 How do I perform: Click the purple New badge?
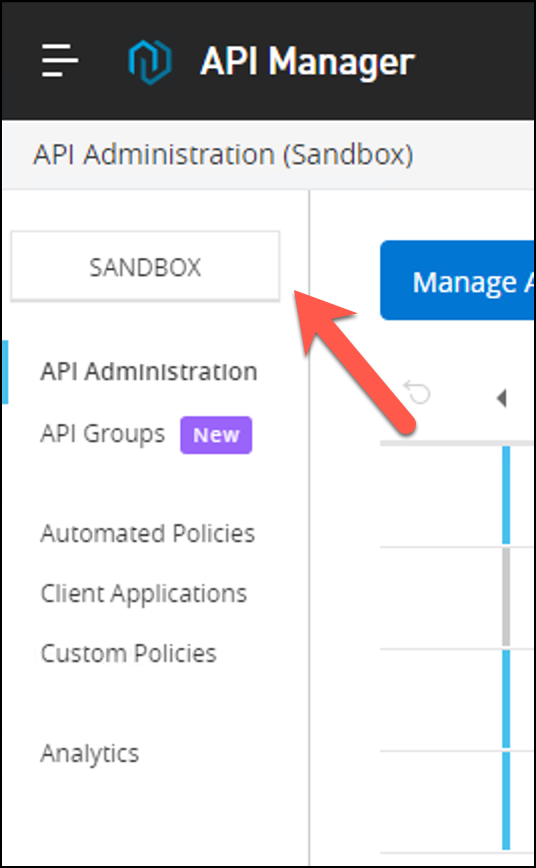216,435
